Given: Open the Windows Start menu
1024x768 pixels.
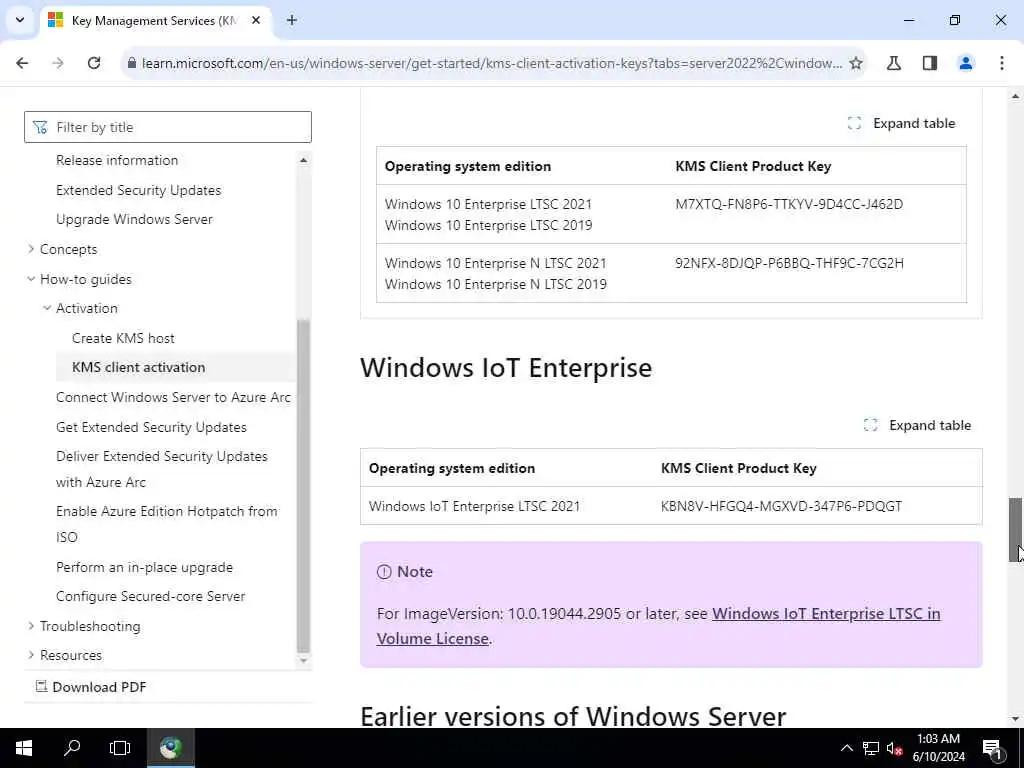Looking at the screenshot, I should point(24,748).
